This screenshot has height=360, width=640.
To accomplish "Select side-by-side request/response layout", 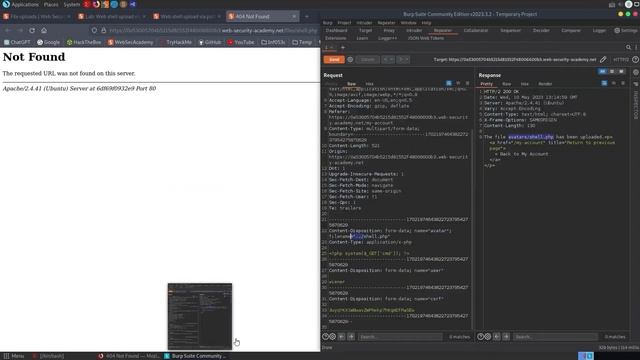I will (x=602, y=71).
